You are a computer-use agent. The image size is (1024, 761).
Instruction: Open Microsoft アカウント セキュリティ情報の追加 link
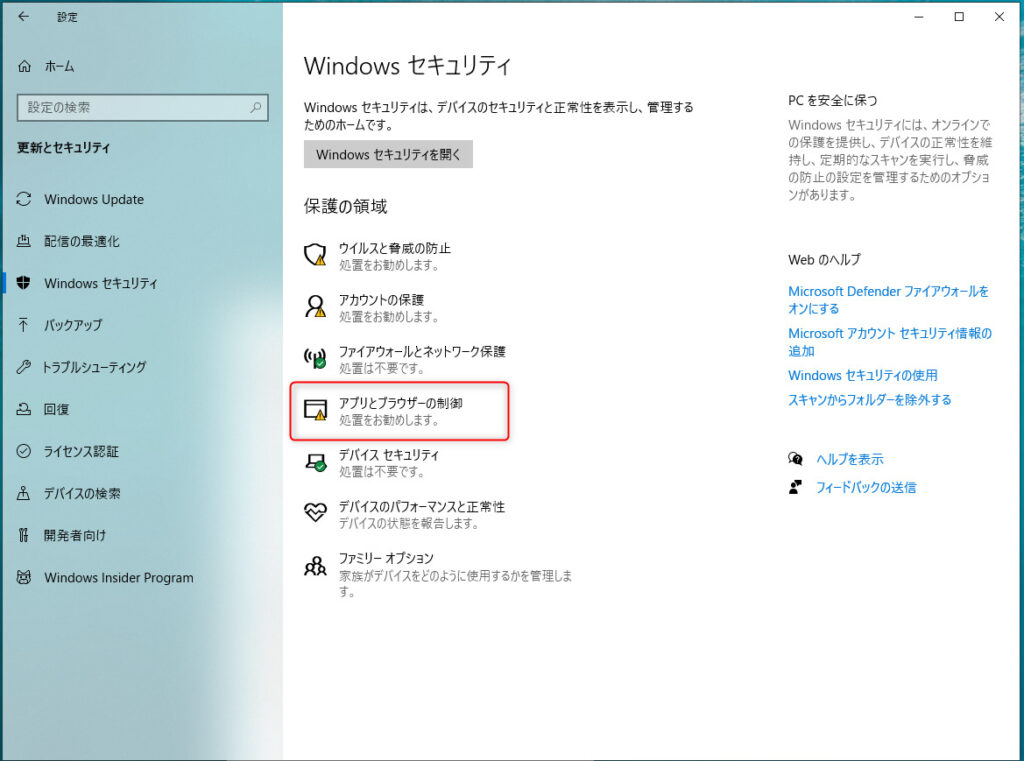[889, 342]
